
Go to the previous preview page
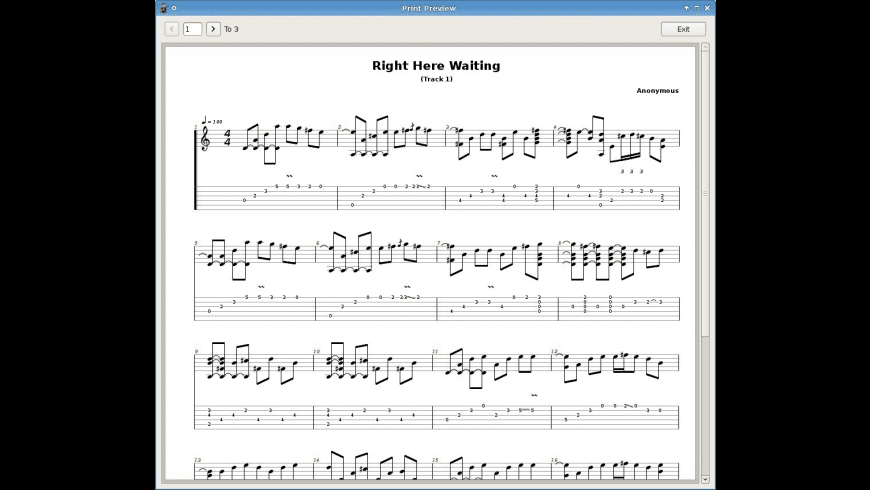[x=171, y=29]
